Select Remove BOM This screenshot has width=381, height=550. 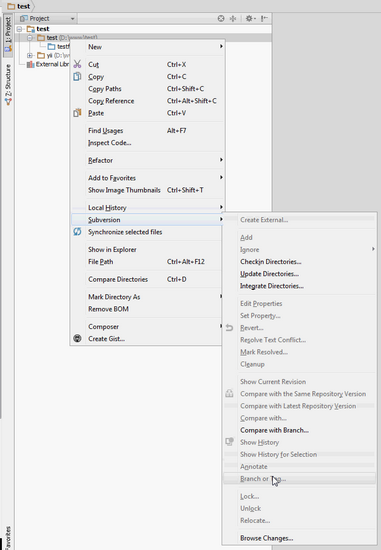click(108, 309)
